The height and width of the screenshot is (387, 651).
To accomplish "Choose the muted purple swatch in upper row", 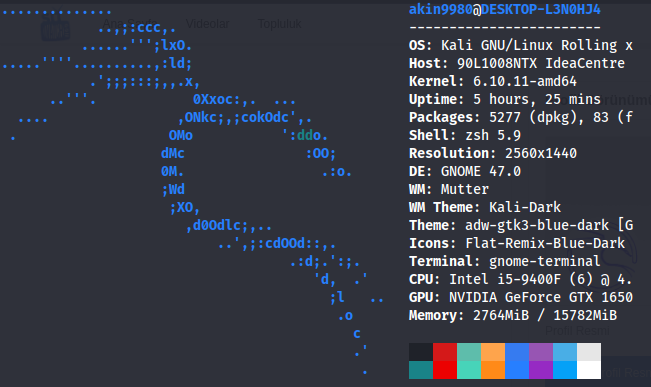I will coord(541,352).
